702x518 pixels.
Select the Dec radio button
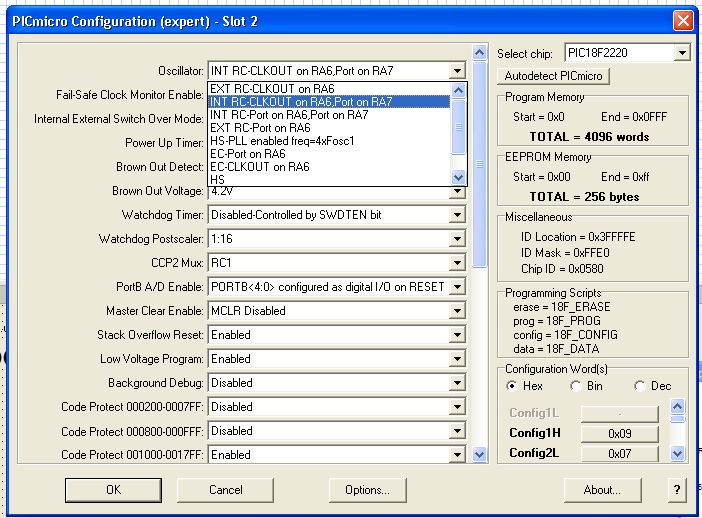pos(639,386)
